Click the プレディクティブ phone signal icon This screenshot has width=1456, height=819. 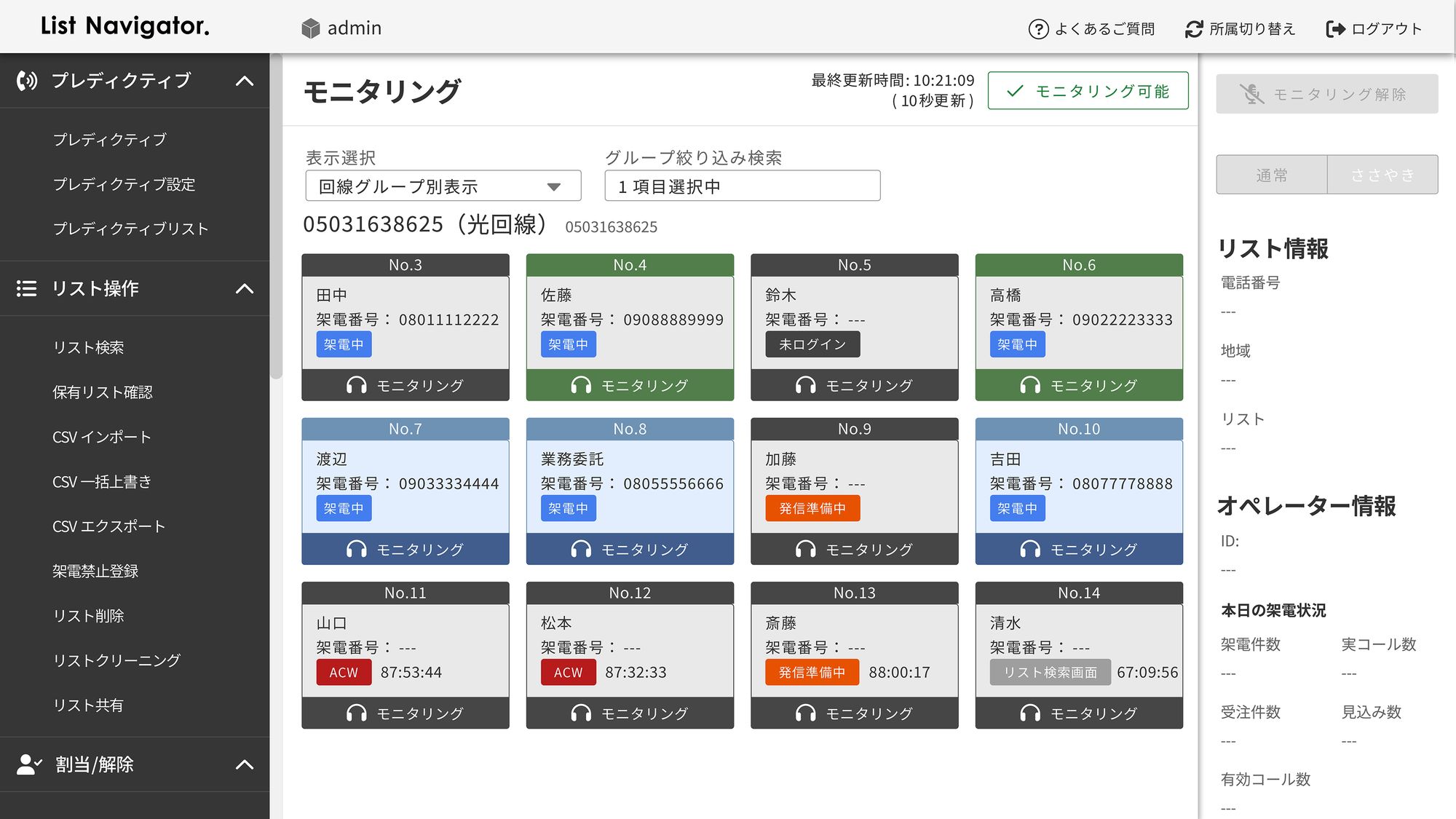[27, 80]
